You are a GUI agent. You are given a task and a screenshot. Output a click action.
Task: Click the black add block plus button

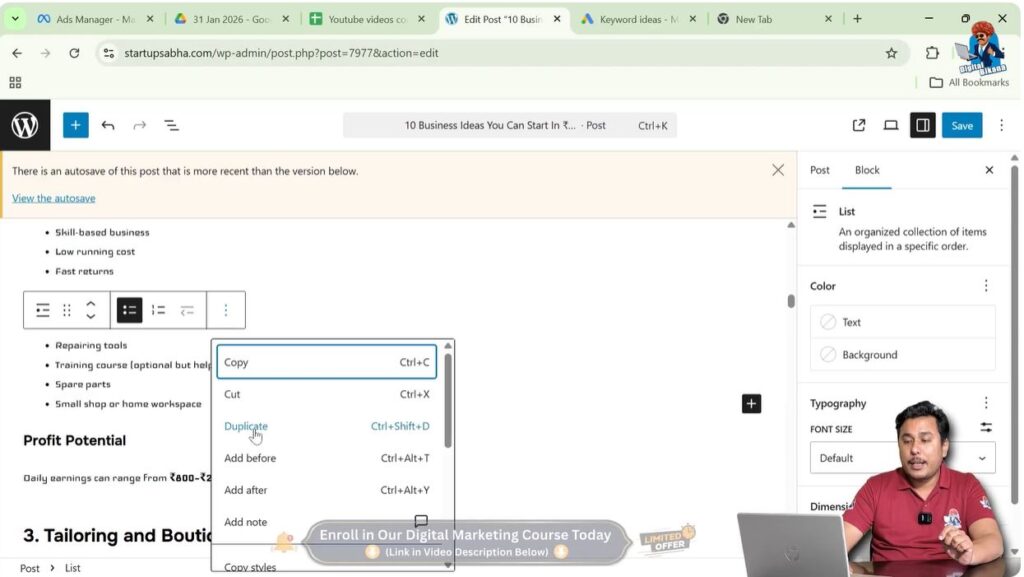751,403
